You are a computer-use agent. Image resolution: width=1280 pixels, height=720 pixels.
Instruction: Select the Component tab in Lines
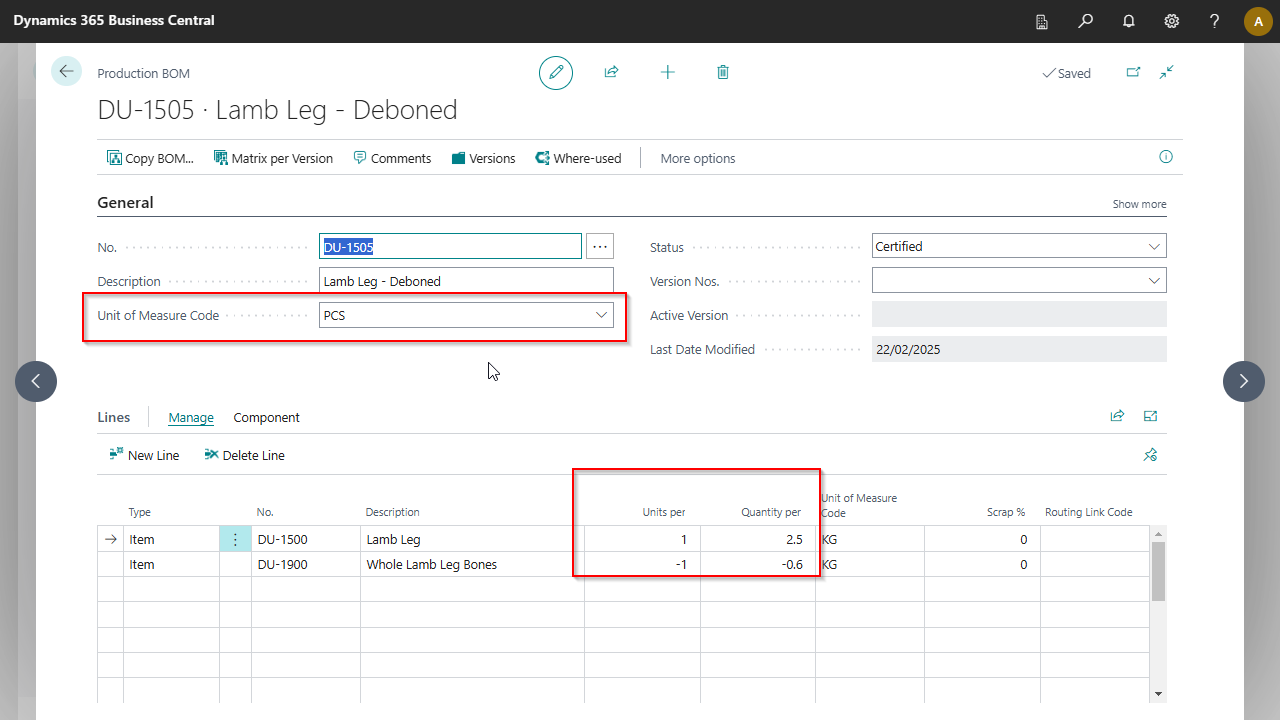(267, 417)
